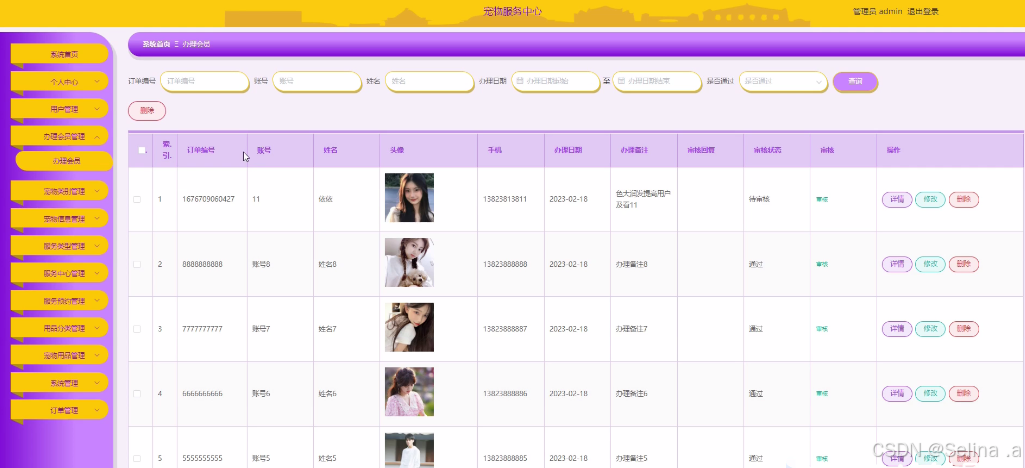1025x468 pixels.
Task: Expand the 系统管理 sidebar menu
Action: click(x=59, y=383)
